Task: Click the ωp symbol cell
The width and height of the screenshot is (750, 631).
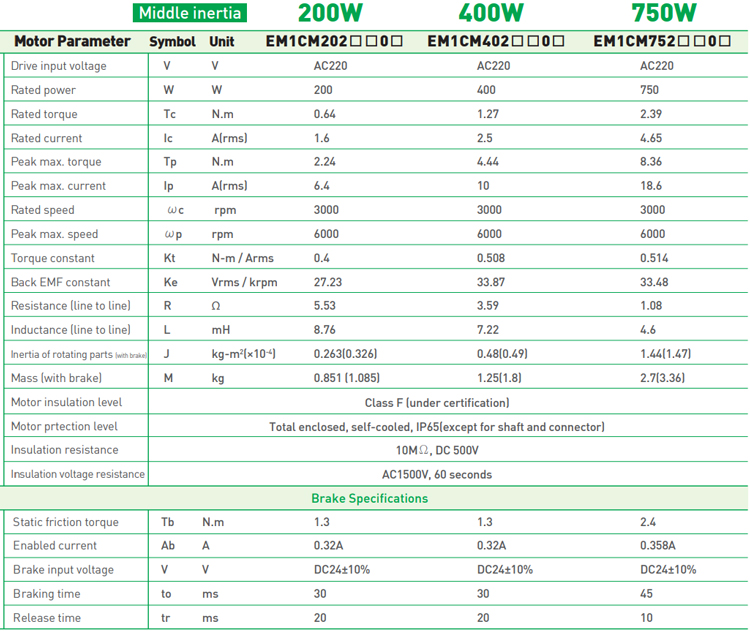Action: 173,234
